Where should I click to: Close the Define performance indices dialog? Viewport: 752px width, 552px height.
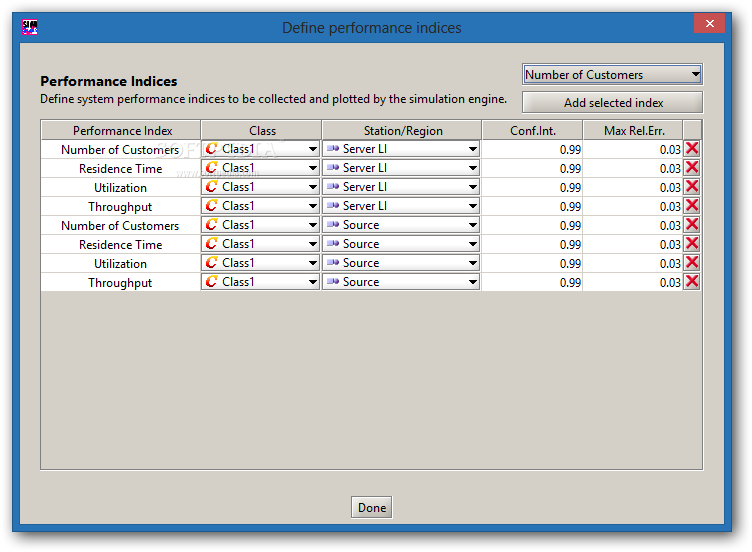coord(709,23)
